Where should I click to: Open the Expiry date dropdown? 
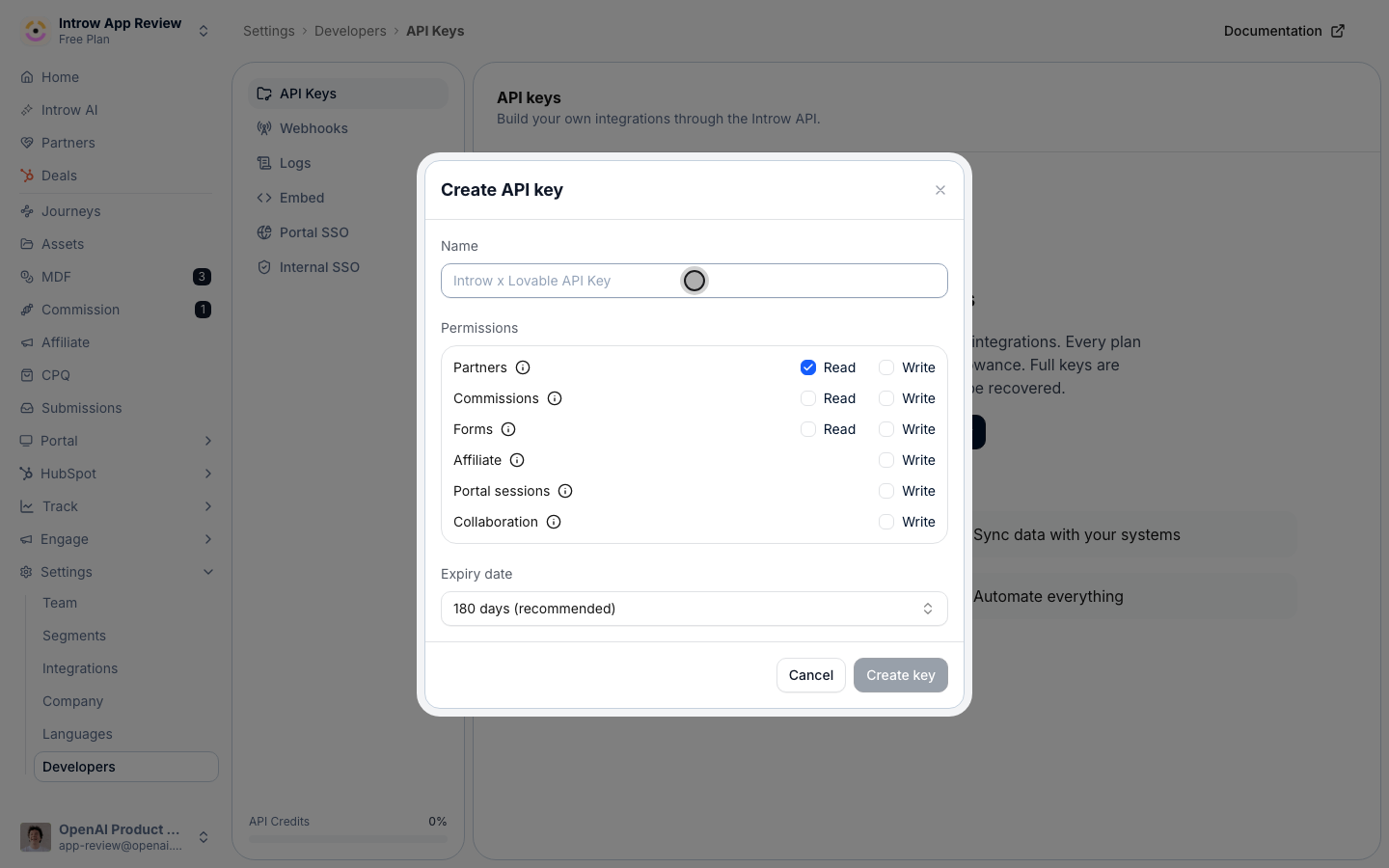(x=694, y=609)
